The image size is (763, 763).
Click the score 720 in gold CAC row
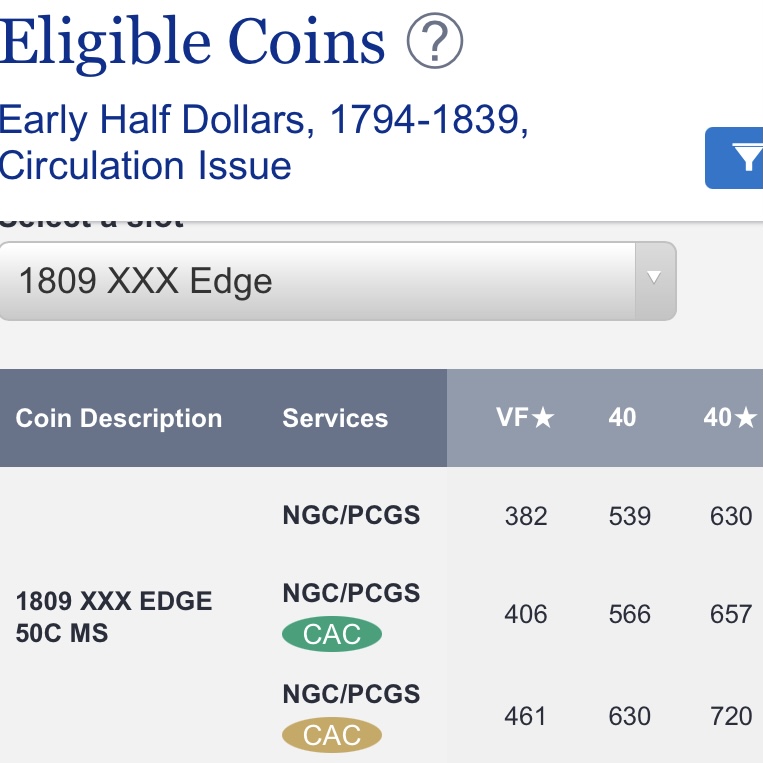(731, 716)
